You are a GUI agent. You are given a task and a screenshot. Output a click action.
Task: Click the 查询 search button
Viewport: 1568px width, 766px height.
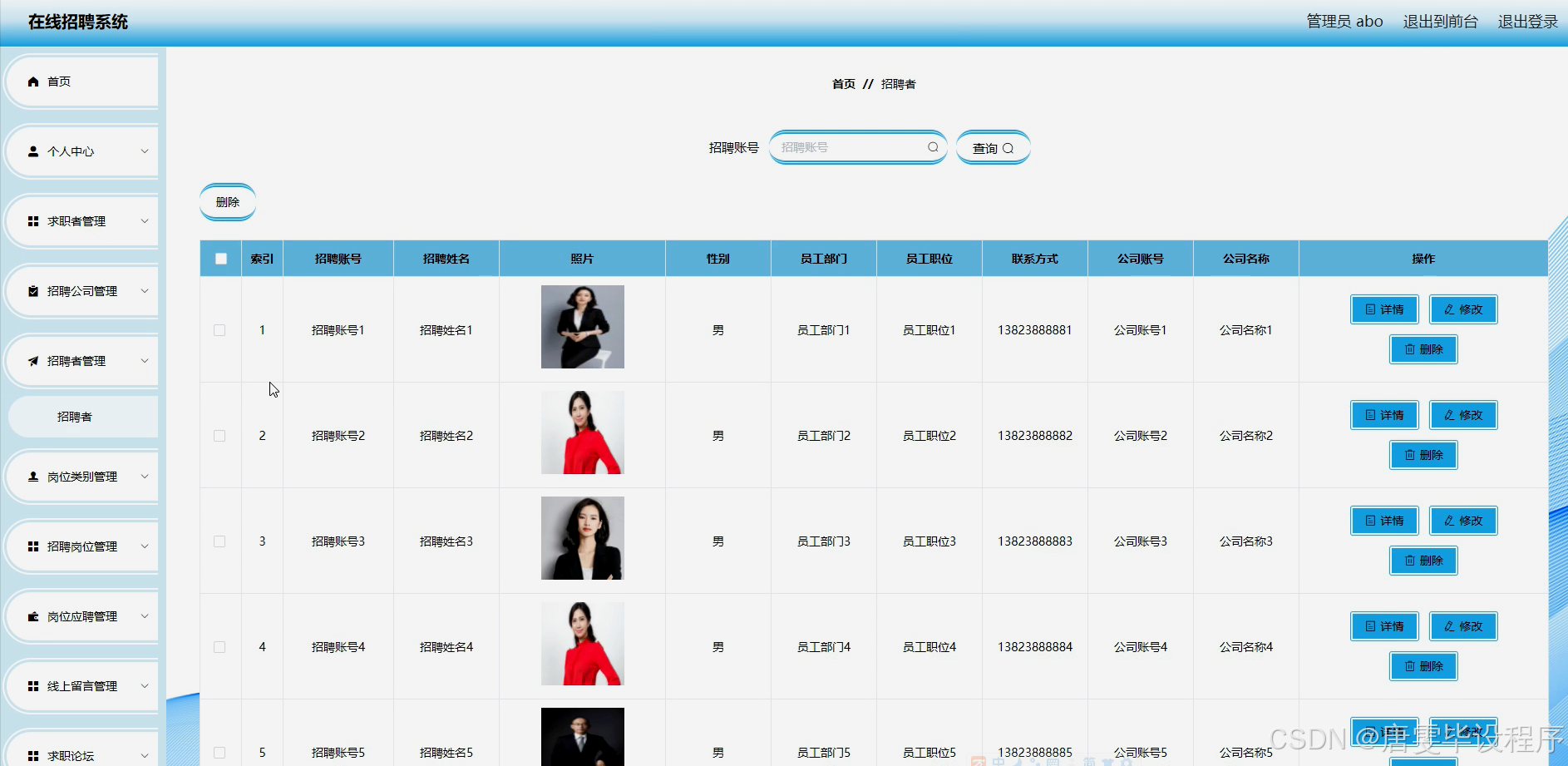(x=994, y=148)
